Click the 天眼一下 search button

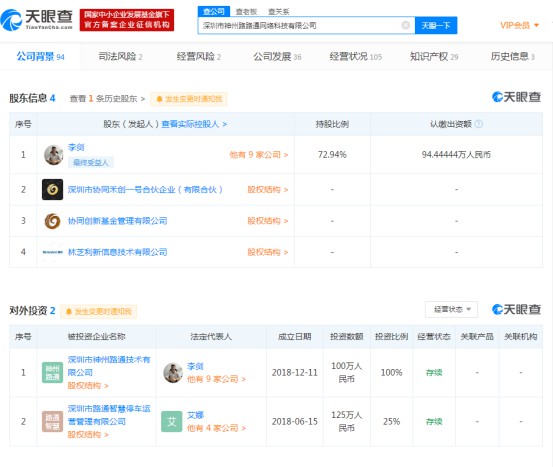coord(436,25)
